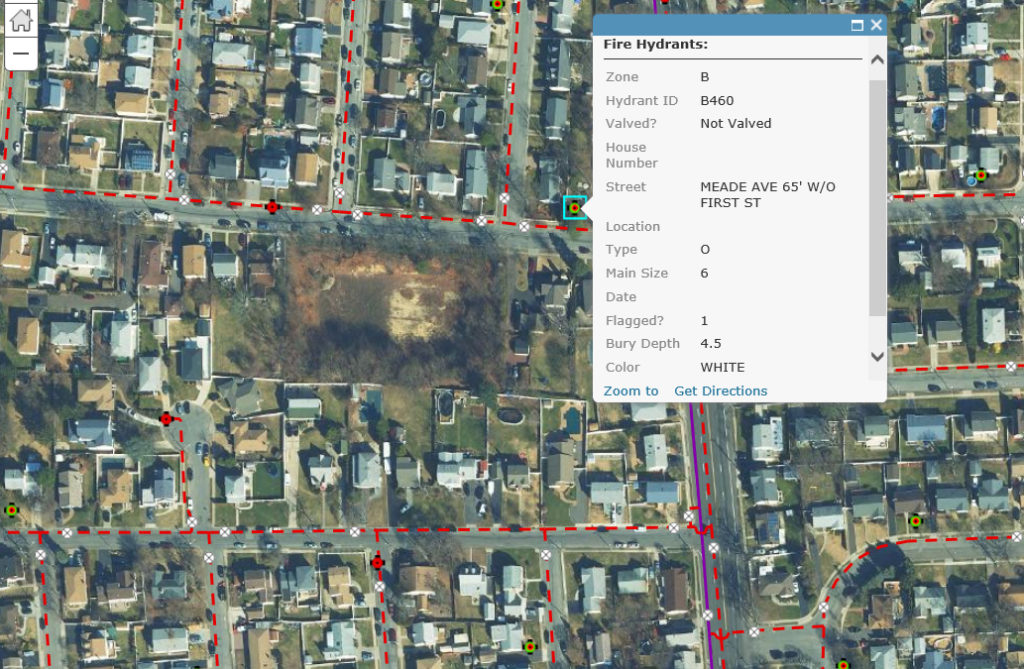Select the Flagged? value "1"
1024x669 pixels.
(704, 321)
